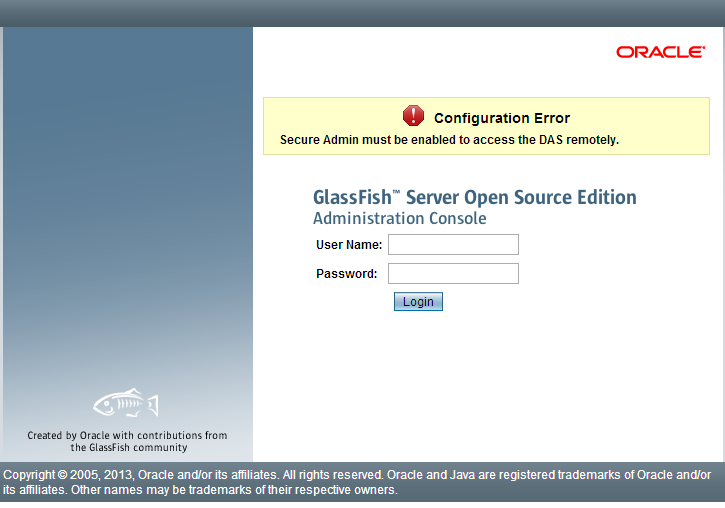Click the "Password:" label
Image resolution: width=725 pixels, height=508 pixels.
(x=346, y=274)
